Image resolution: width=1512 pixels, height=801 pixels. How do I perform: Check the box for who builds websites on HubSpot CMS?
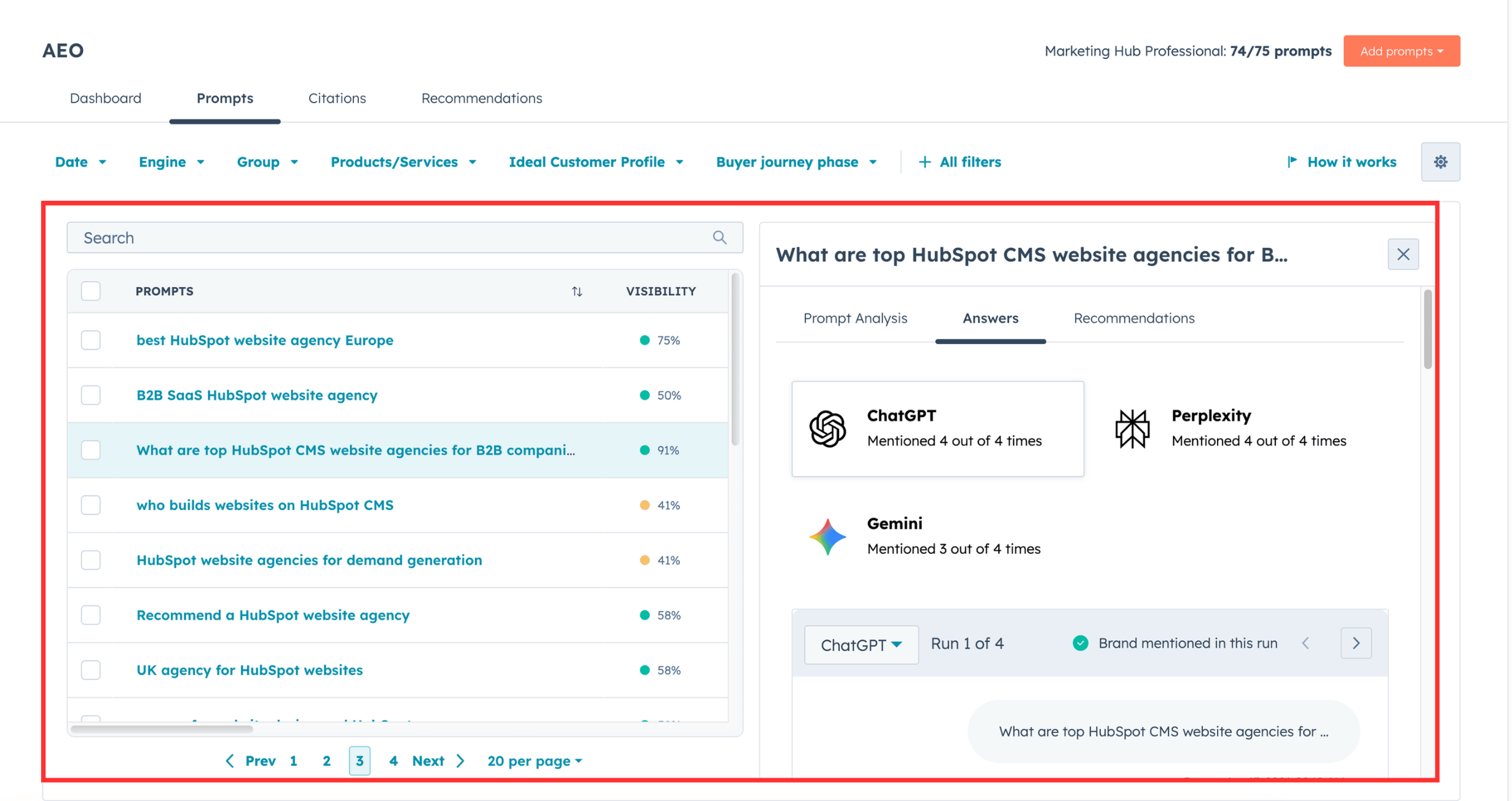pyautogui.click(x=90, y=505)
